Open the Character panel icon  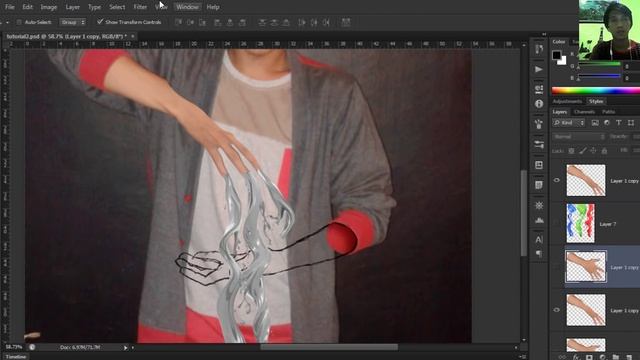pos(539,239)
